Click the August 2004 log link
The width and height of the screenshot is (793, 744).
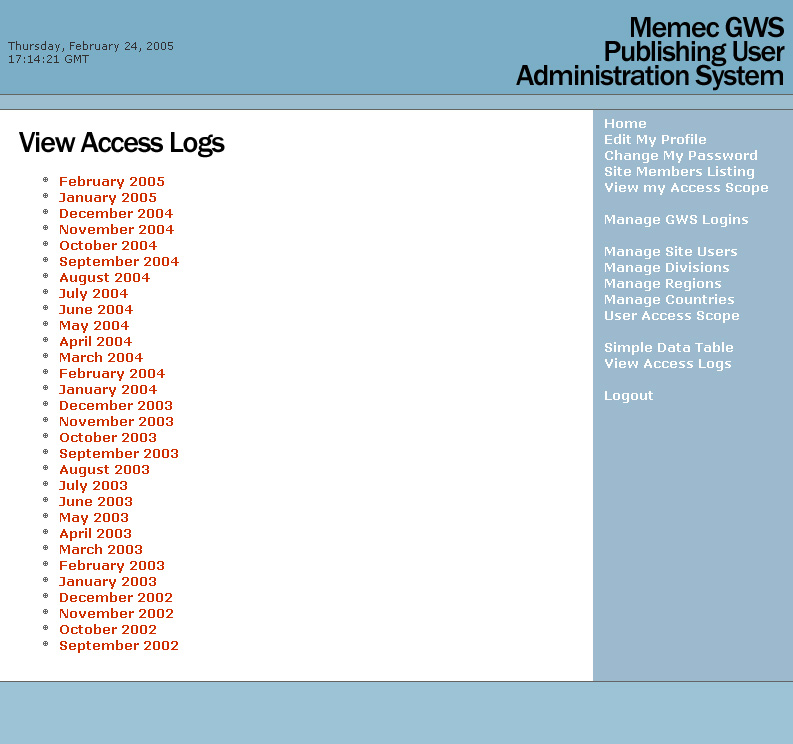[x=105, y=277]
